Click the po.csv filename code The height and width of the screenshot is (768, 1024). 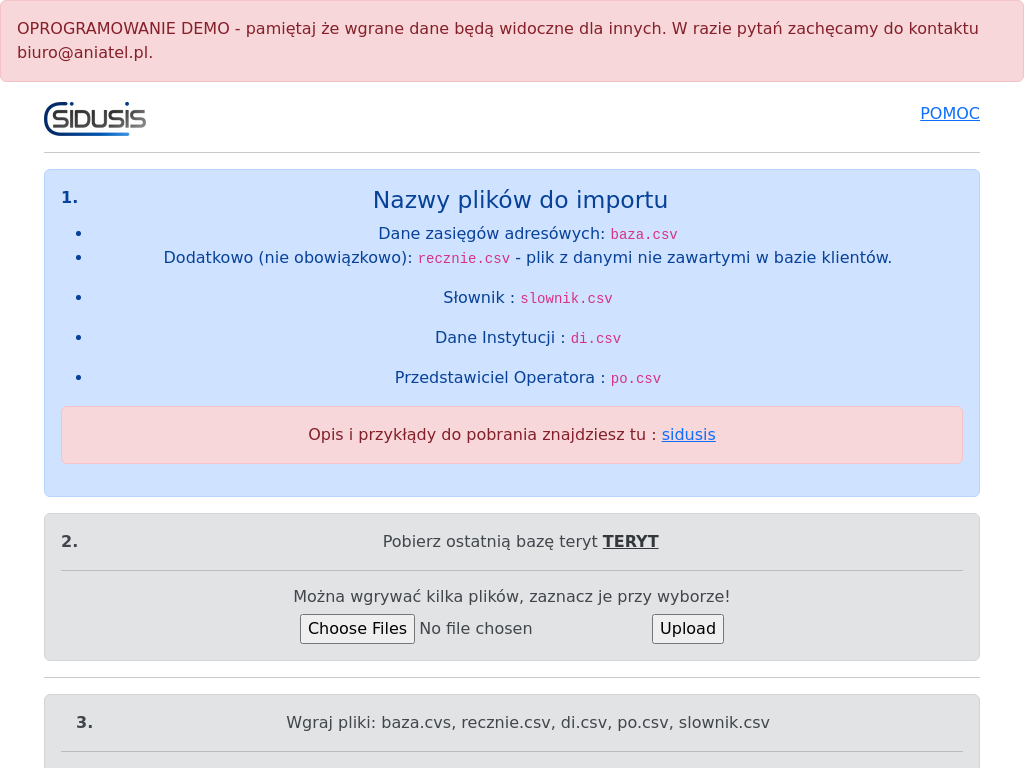pos(635,379)
